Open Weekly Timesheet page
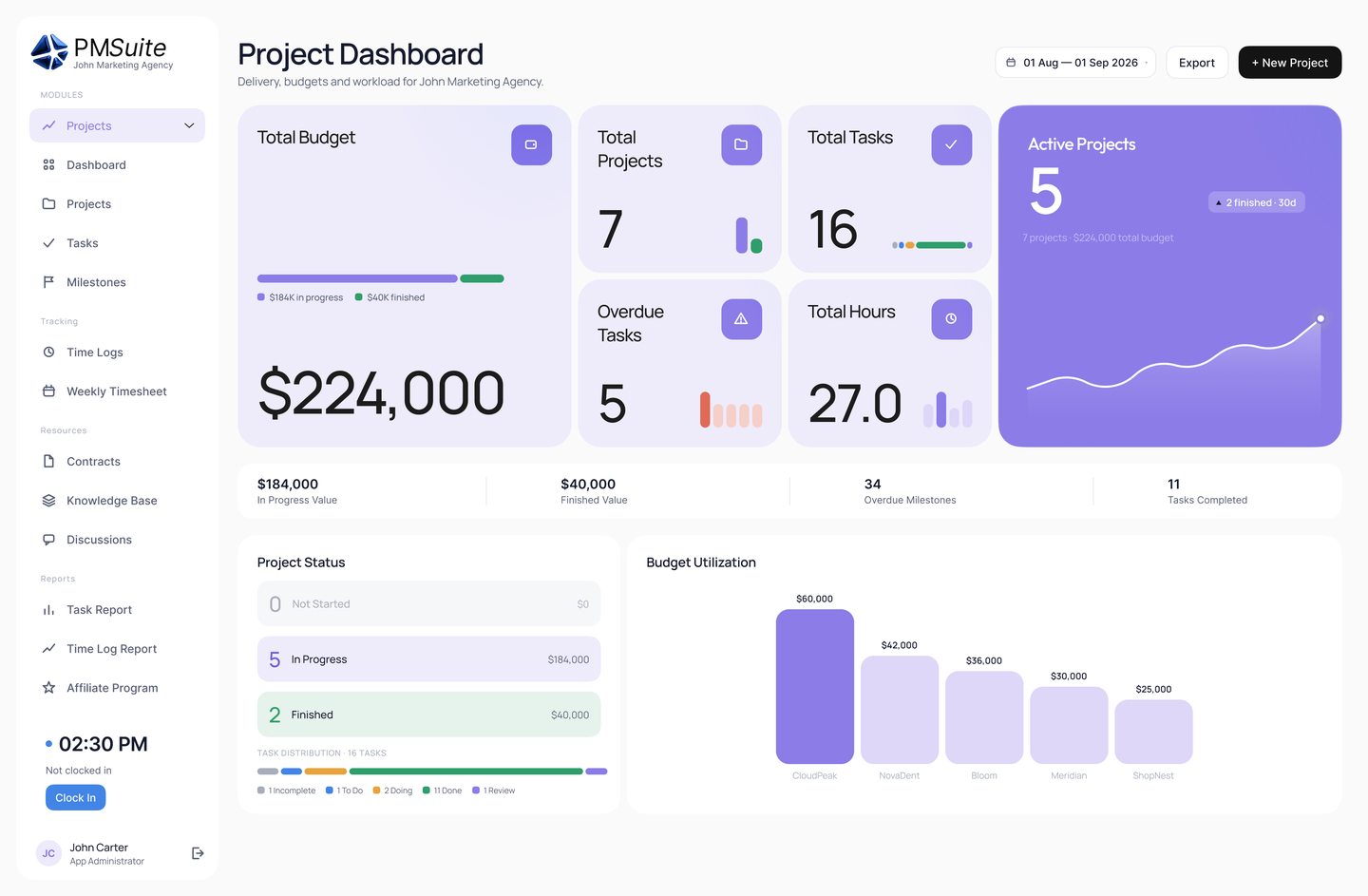The width and height of the screenshot is (1368, 896). pos(117,391)
